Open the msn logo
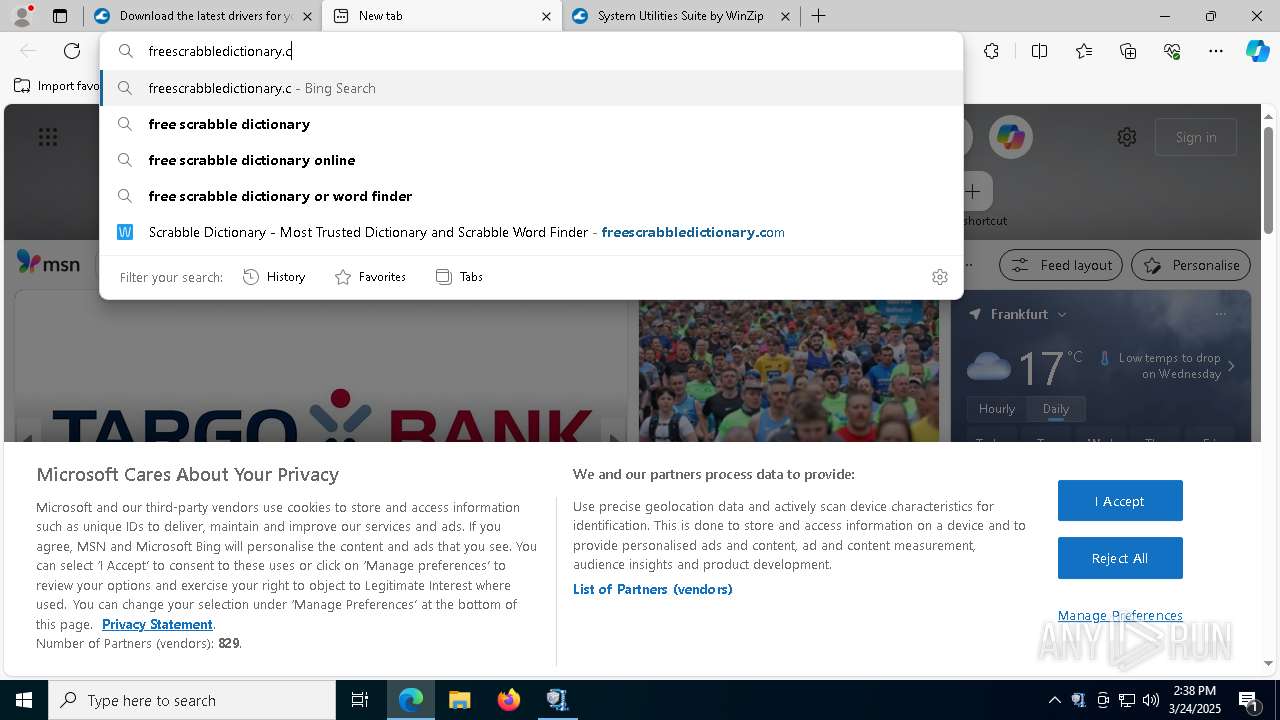 click(48, 263)
